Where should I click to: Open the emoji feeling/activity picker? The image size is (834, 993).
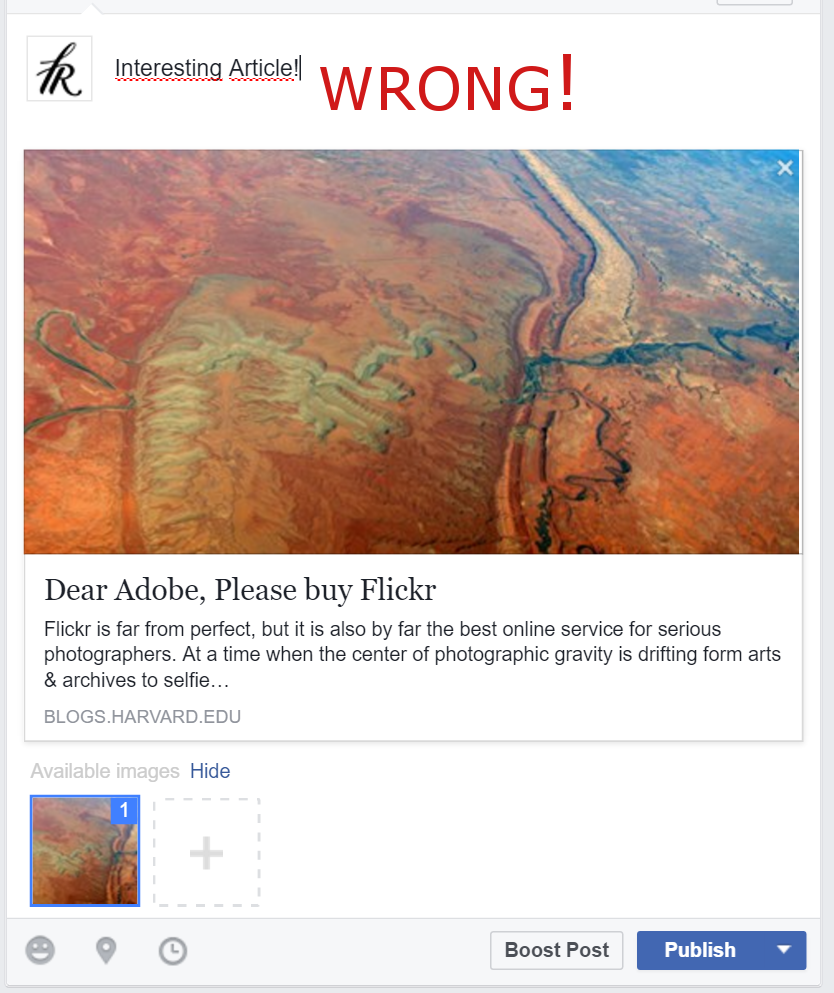coord(40,951)
